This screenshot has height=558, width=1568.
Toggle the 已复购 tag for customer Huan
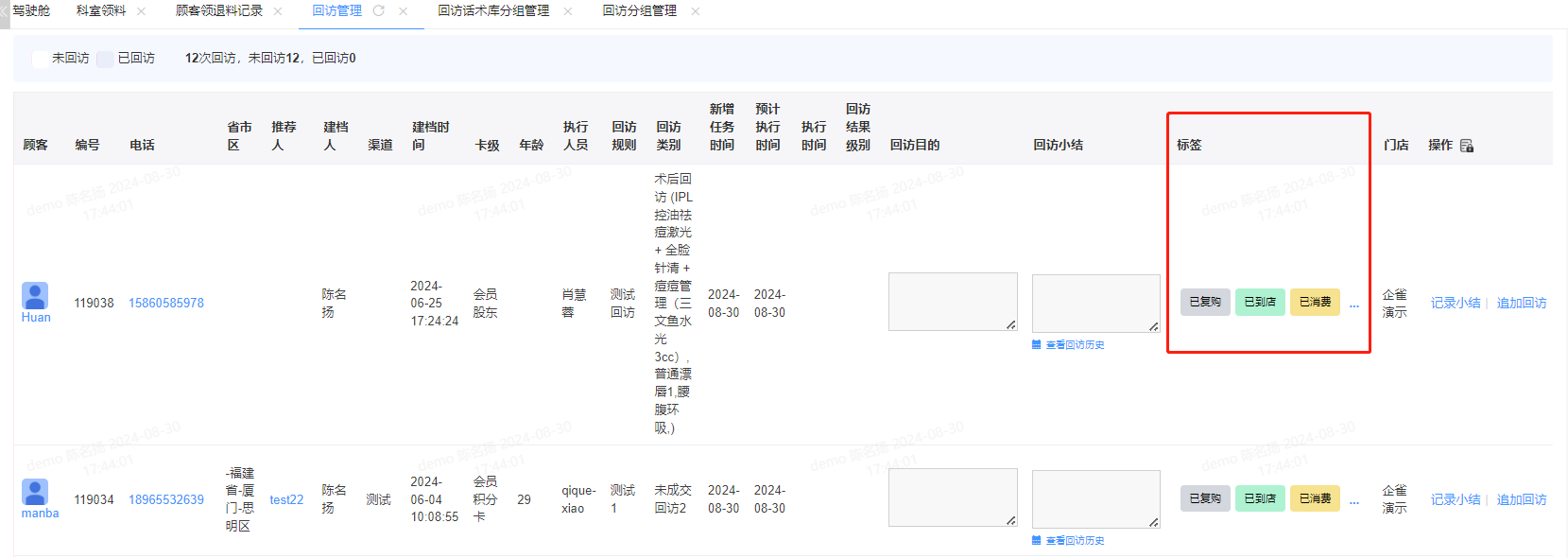point(1205,303)
